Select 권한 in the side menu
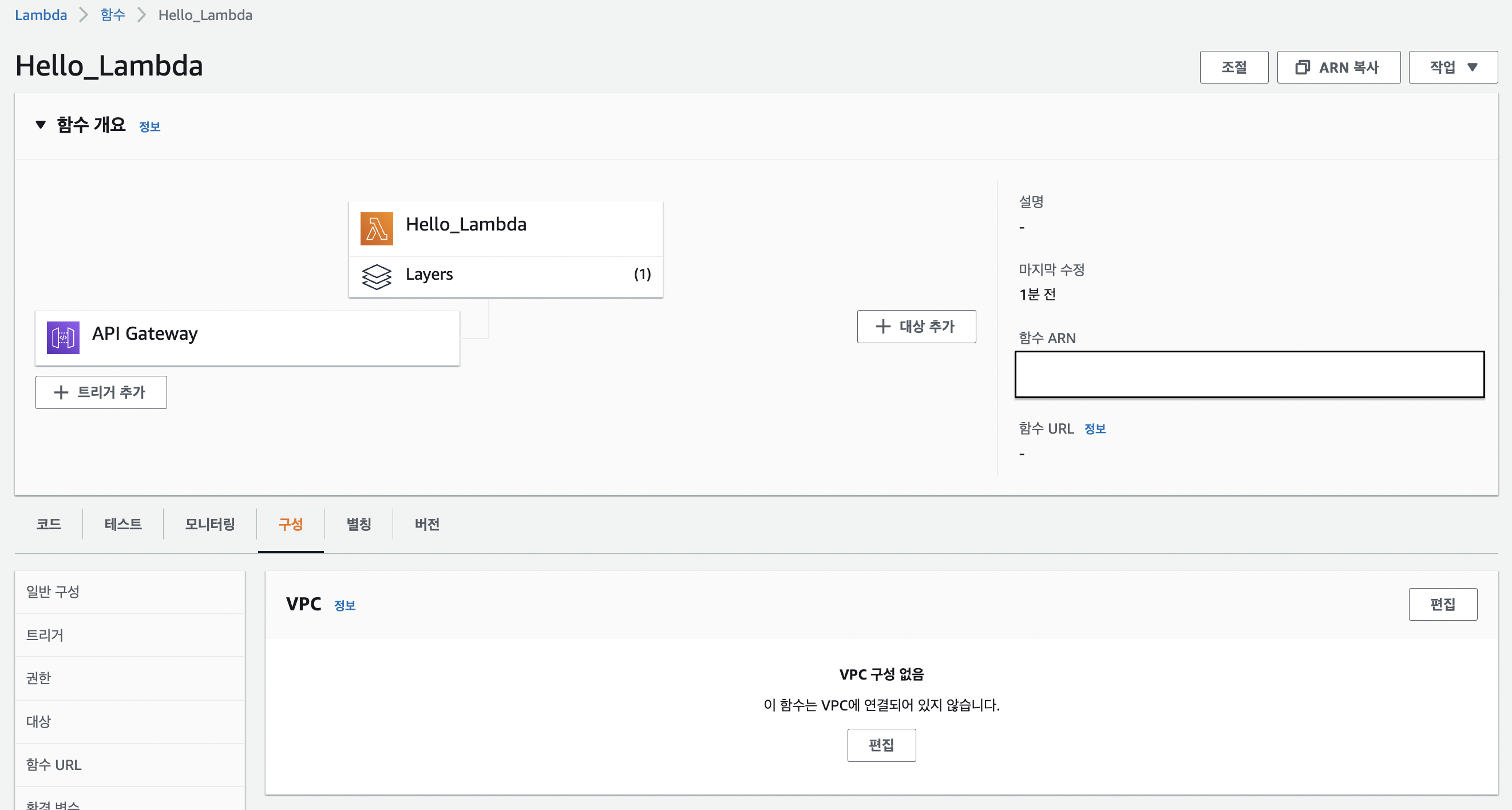Viewport: 1512px width, 810px height. [130, 678]
